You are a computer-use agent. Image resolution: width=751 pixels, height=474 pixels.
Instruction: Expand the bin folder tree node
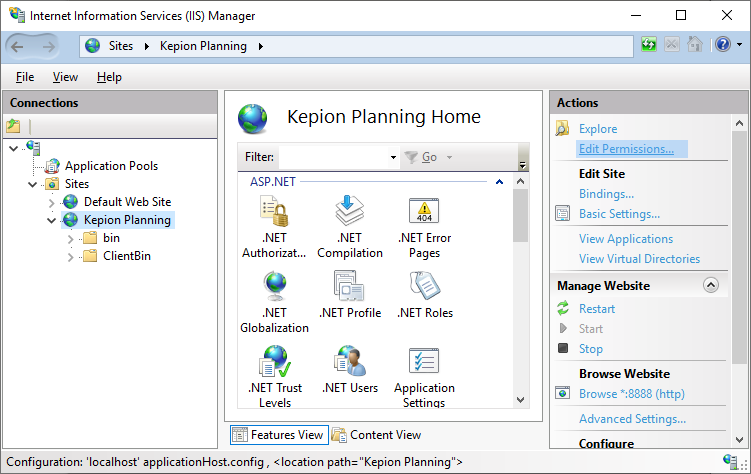[70, 238]
